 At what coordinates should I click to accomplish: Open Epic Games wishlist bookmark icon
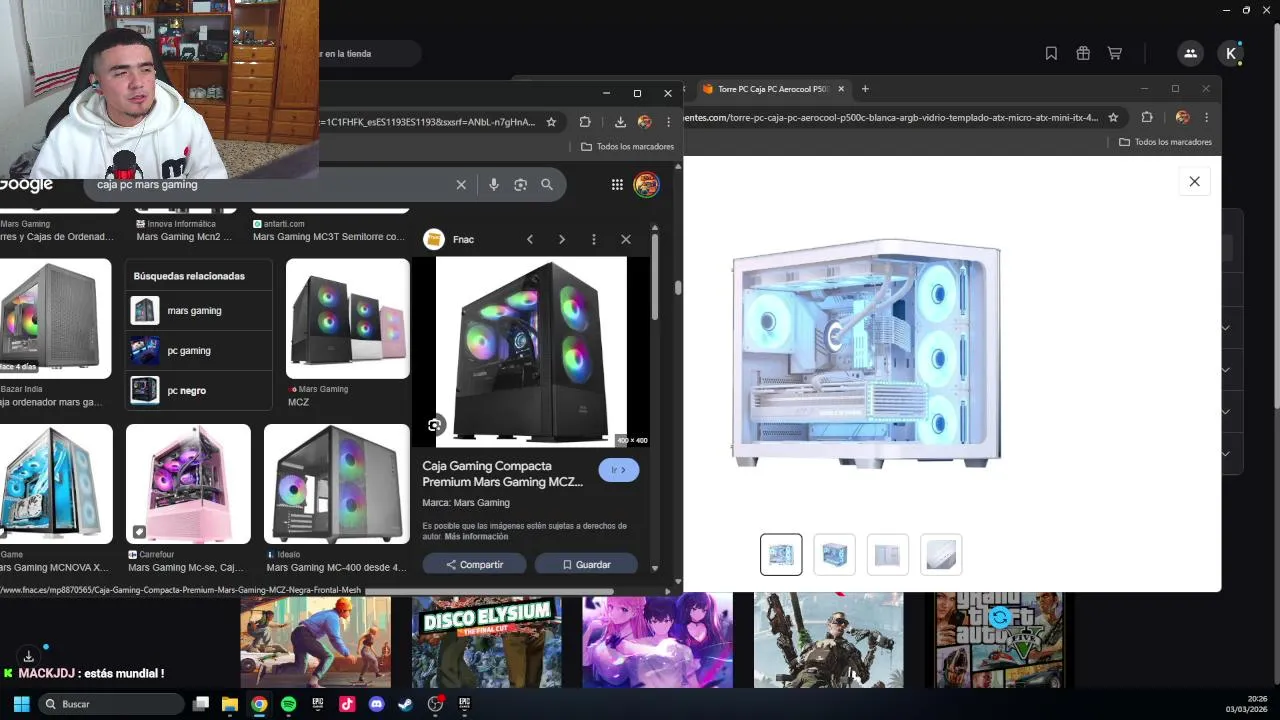(1051, 54)
